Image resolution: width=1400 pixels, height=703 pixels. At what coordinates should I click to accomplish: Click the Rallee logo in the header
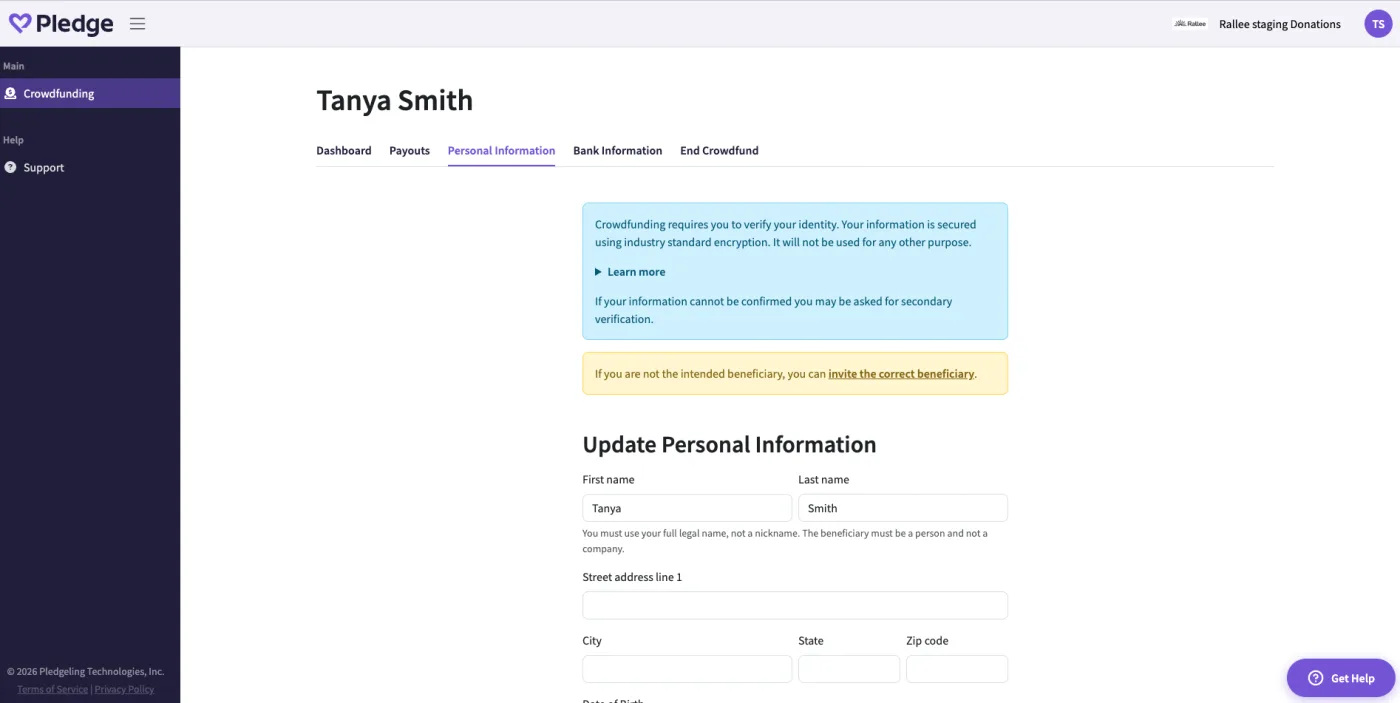coord(1190,24)
